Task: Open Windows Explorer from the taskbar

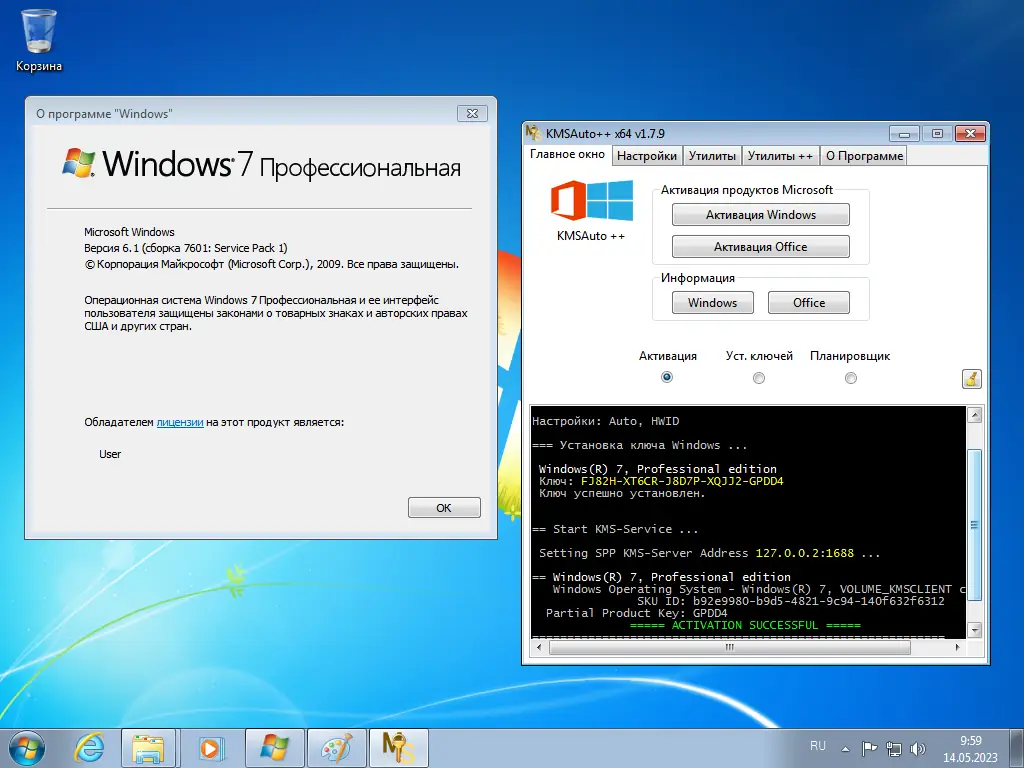Action: 148,748
